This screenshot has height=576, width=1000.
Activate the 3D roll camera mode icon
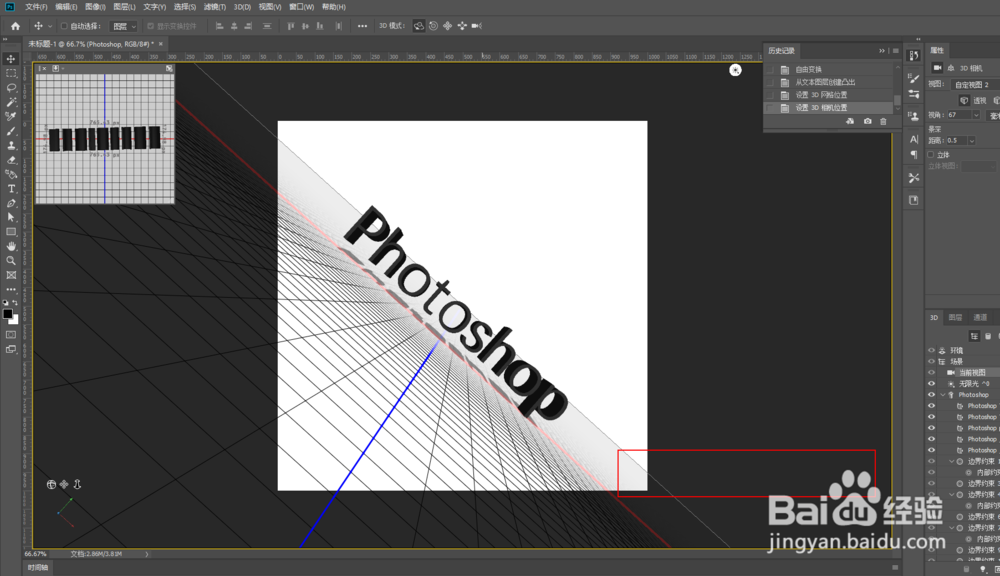point(433,26)
